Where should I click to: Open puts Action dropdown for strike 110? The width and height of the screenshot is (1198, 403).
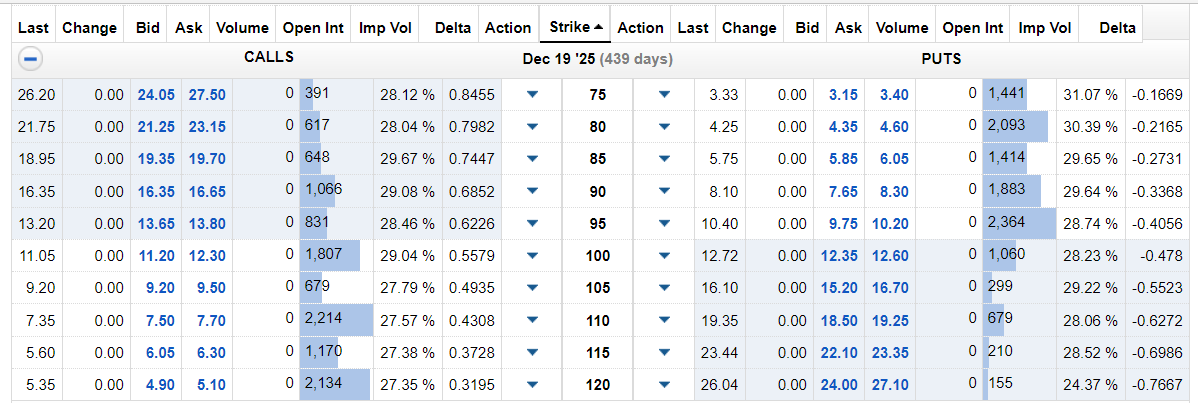(663, 320)
